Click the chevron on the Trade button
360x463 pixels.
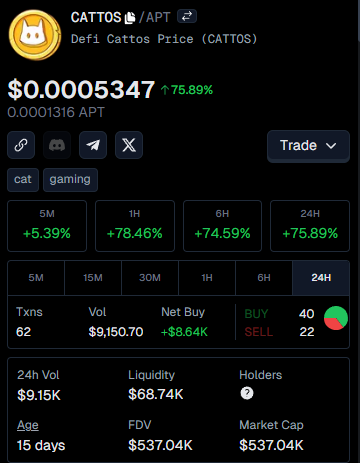tap(331, 146)
